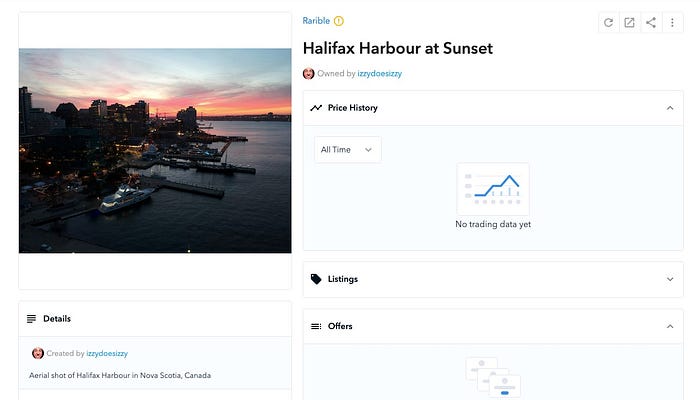The height and width of the screenshot is (400, 700).
Task: Click the creator's avatar in Details
Action: pyautogui.click(x=38, y=353)
